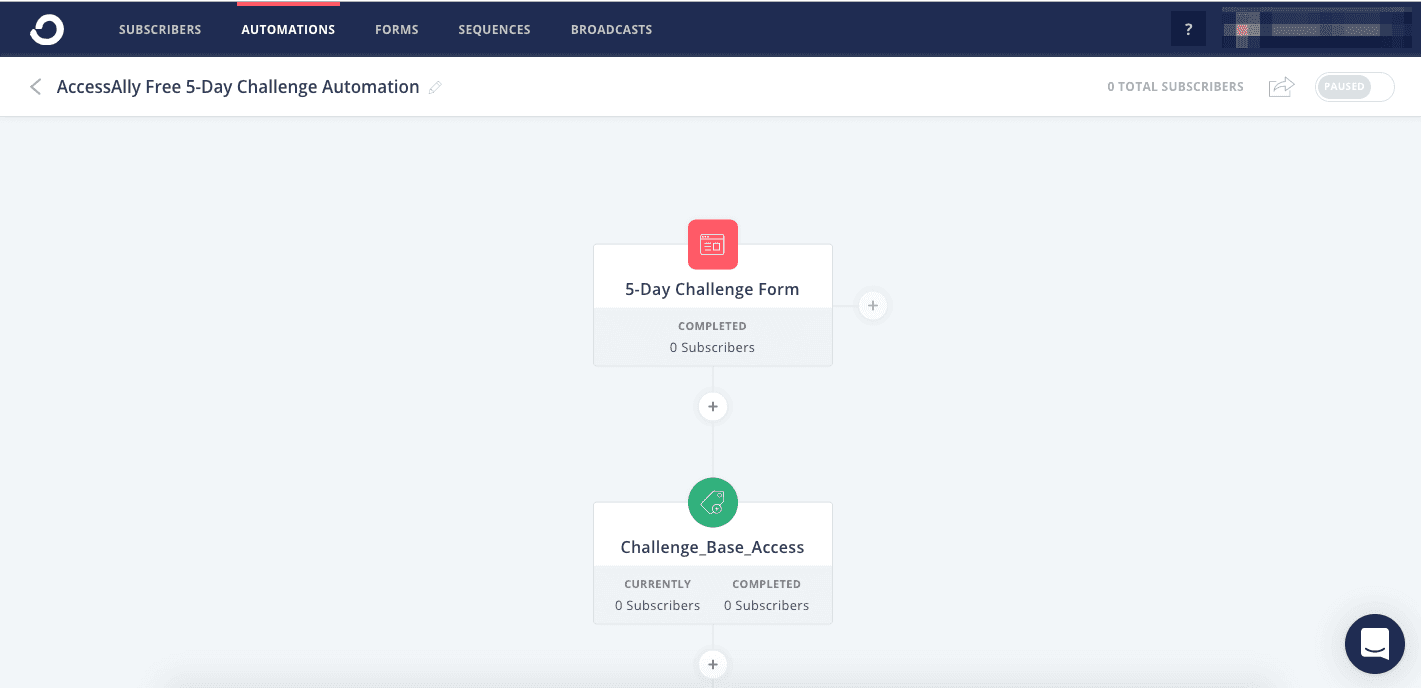Open the blurred account menu

(x=1316, y=29)
